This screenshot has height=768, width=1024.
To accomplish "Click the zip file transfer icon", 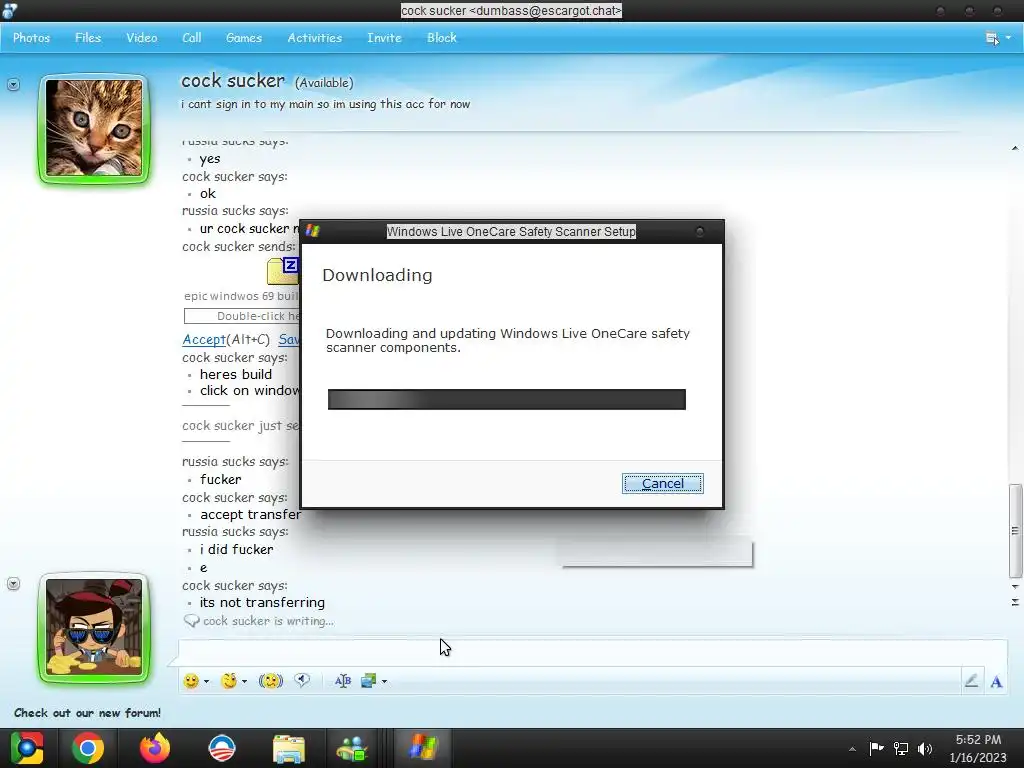I will coord(283,270).
